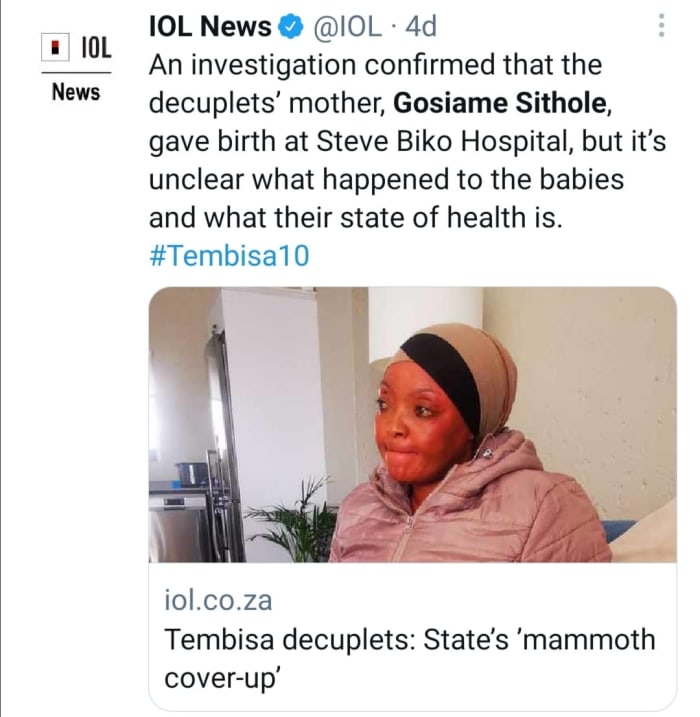Open the three-dot more options menu

click(x=661, y=27)
